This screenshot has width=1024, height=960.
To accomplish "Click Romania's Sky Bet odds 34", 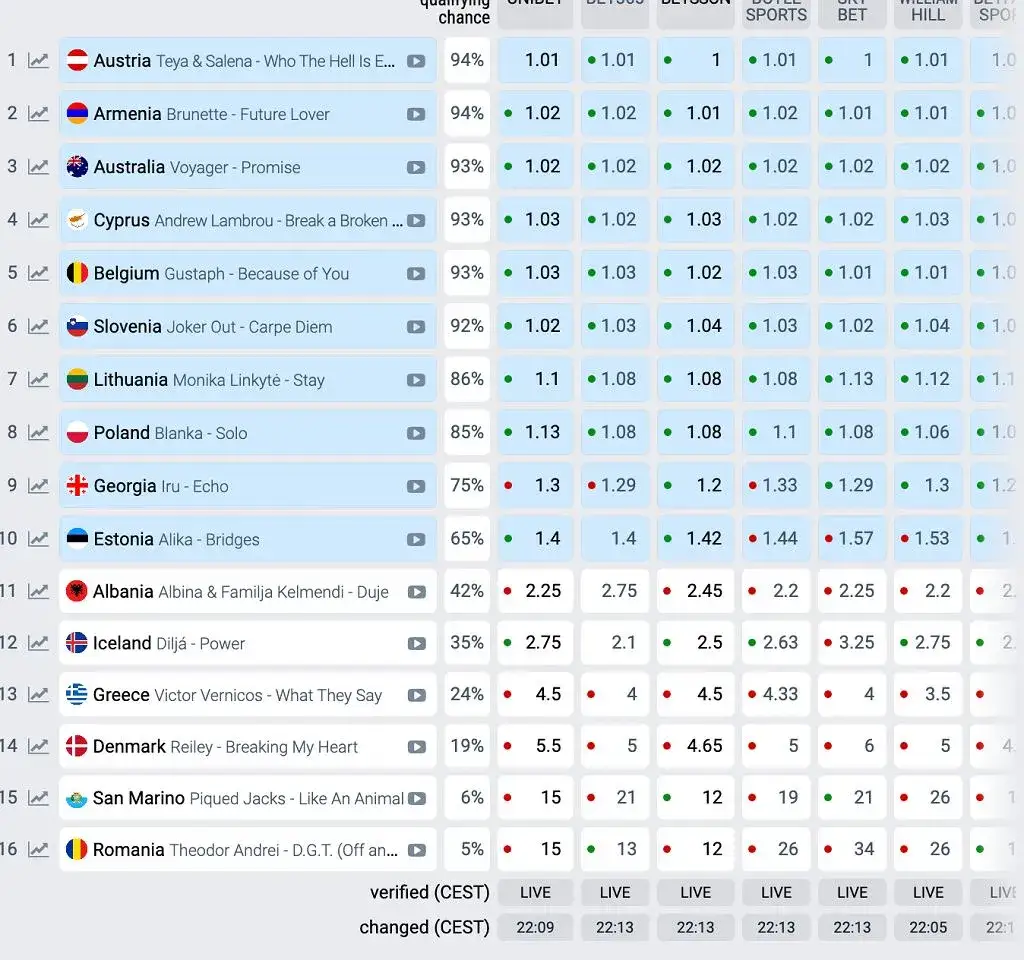I will pyautogui.click(x=852, y=849).
